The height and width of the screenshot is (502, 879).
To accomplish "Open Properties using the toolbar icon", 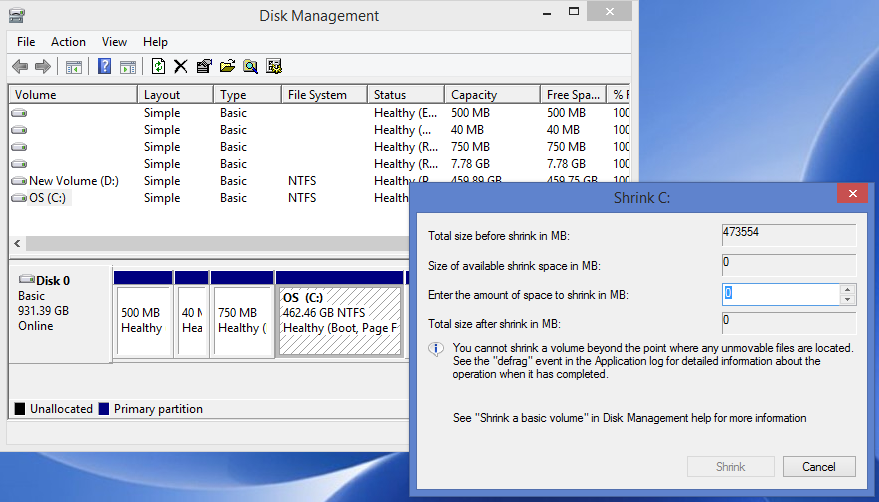I will click(204, 67).
